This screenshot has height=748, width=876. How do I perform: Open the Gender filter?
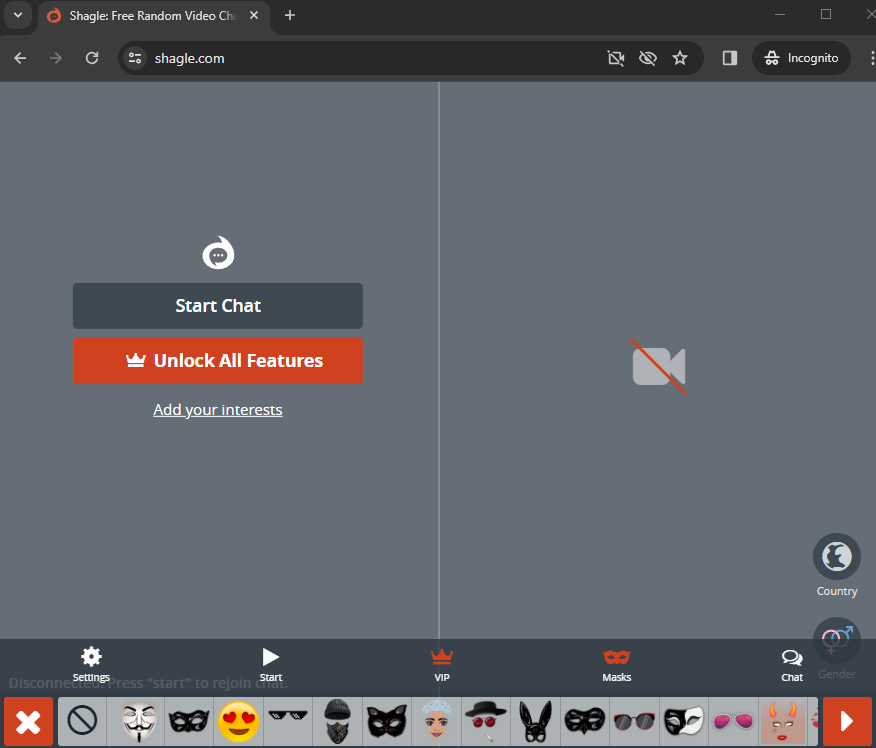837,641
